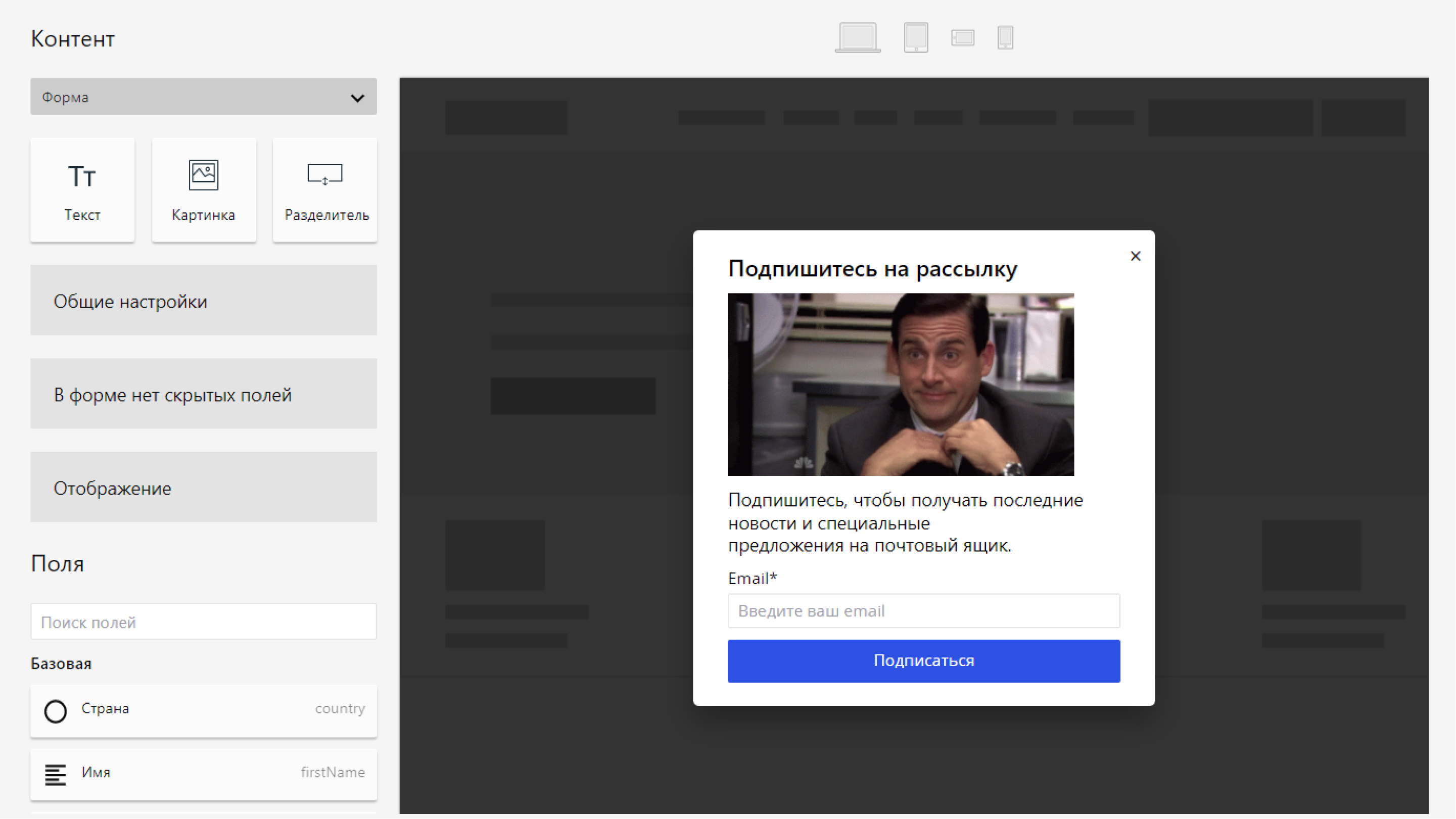Click the Страна radio field icon
The image size is (1456, 819).
click(56, 711)
